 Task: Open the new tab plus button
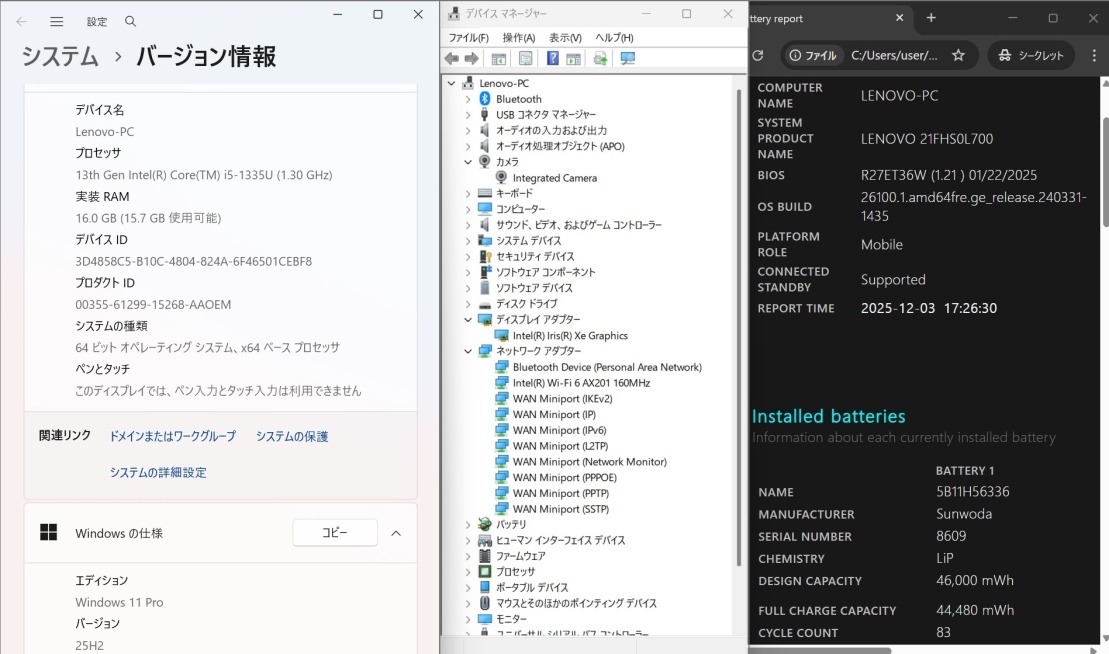click(931, 18)
